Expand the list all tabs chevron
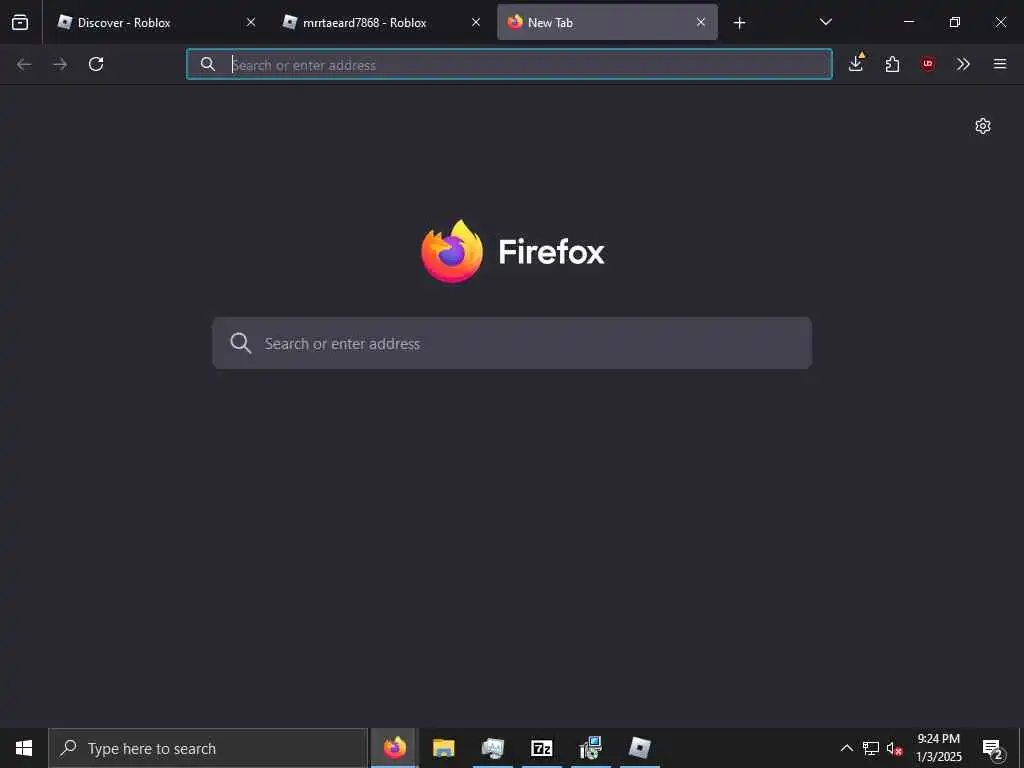This screenshot has width=1024, height=768. pyautogui.click(x=825, y=22)
